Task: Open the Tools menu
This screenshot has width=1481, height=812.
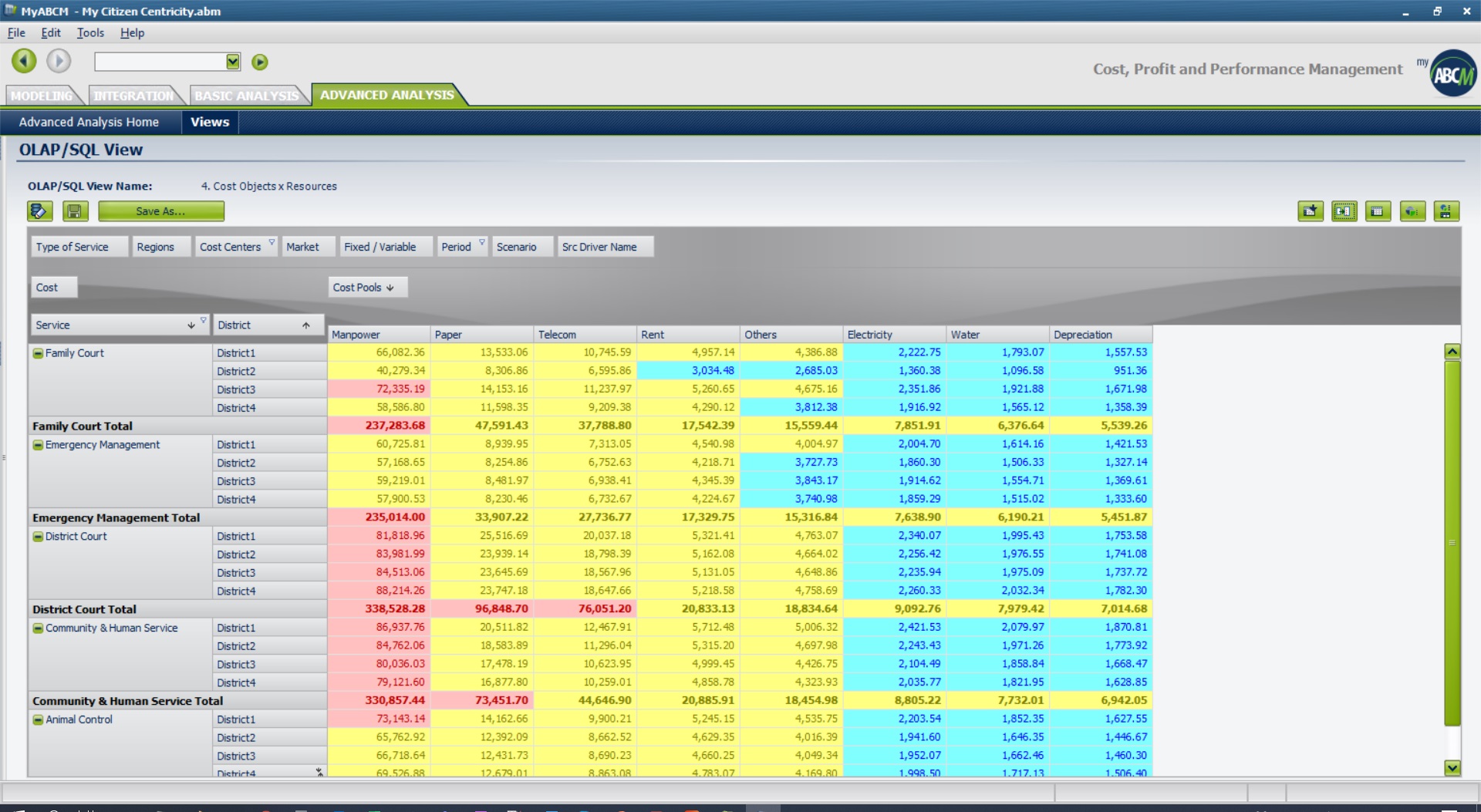Action: pos(90,32)
